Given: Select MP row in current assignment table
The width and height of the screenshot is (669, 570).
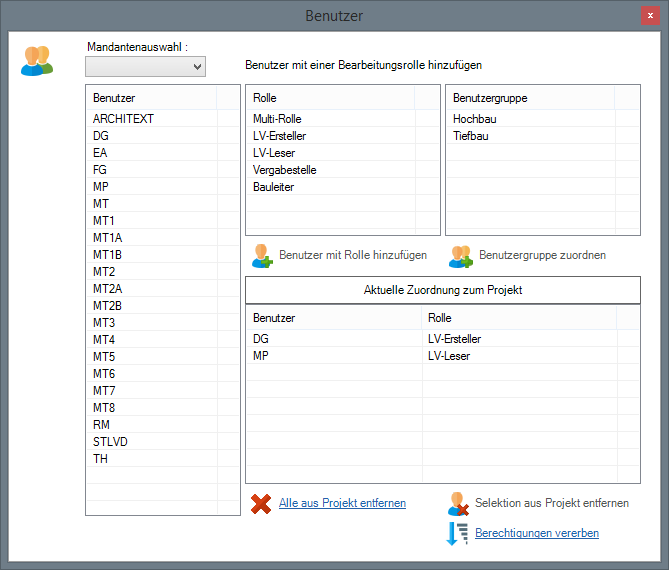Looking at the screenshot, I should coord(443,356).
